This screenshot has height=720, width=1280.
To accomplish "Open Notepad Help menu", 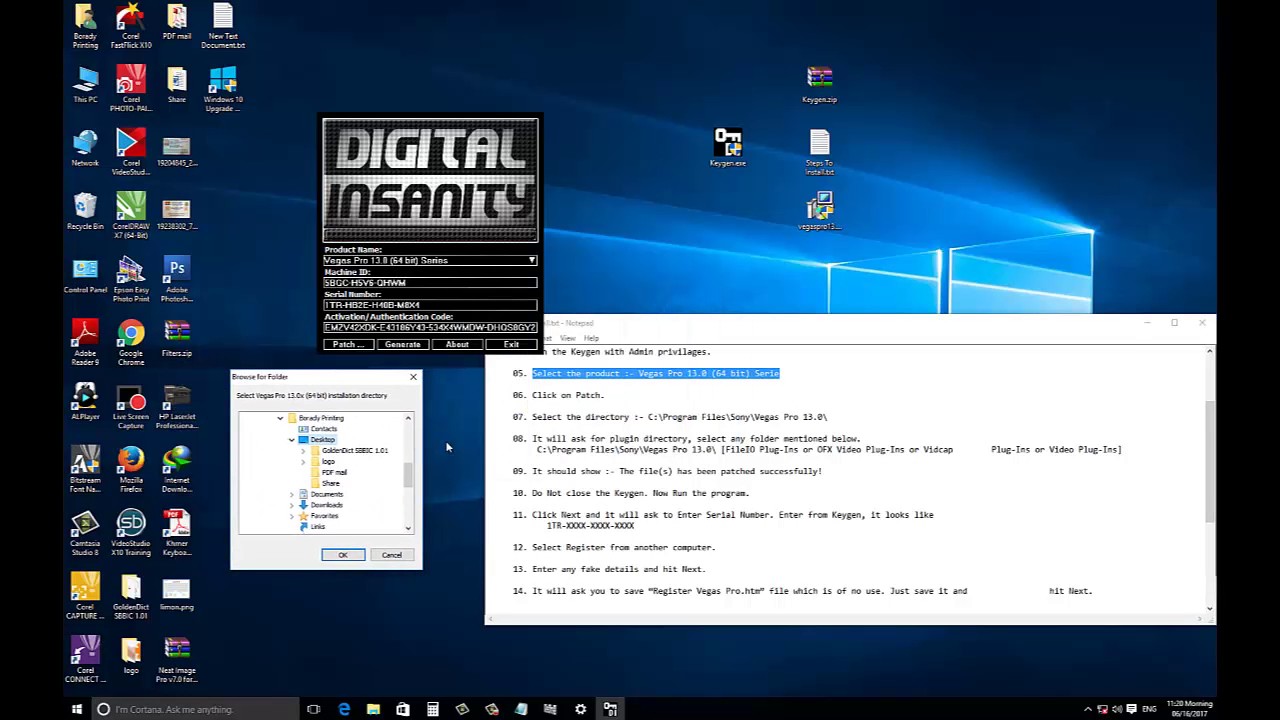I will point(591,338).
